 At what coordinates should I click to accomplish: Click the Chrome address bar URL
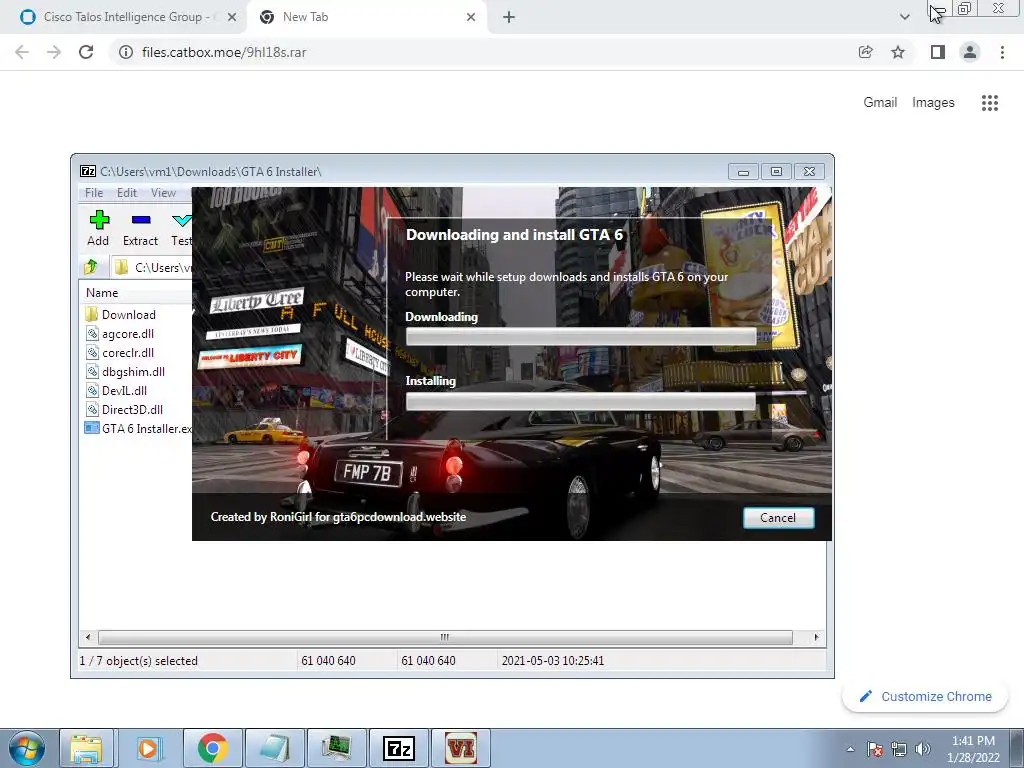224,52
